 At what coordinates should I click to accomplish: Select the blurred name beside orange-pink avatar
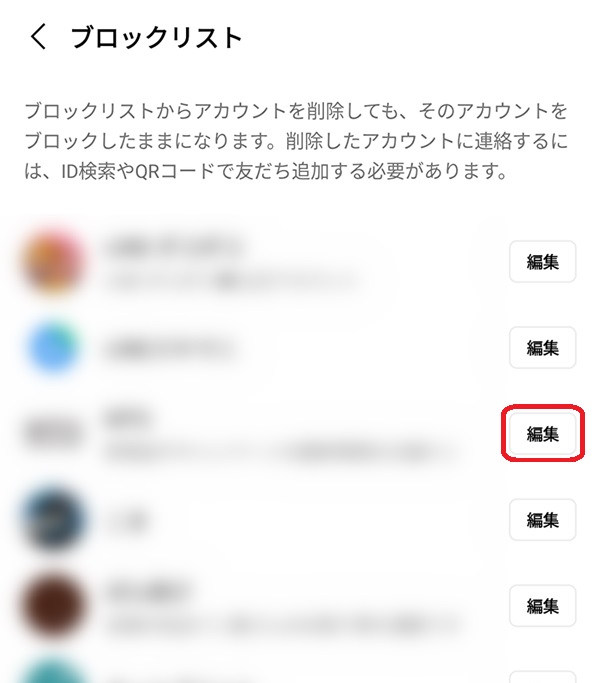pos(173,247)
